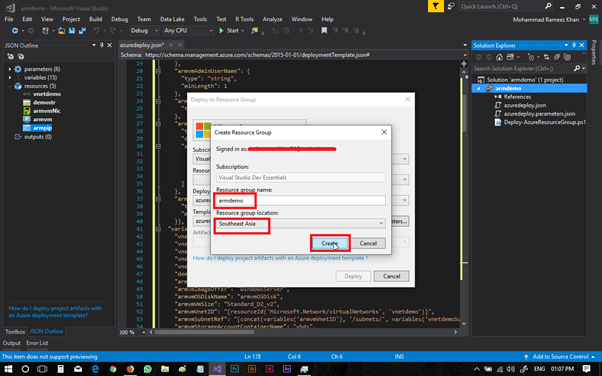
Task: Open the Add to Source Control menu
Action: tap(559, 357)
